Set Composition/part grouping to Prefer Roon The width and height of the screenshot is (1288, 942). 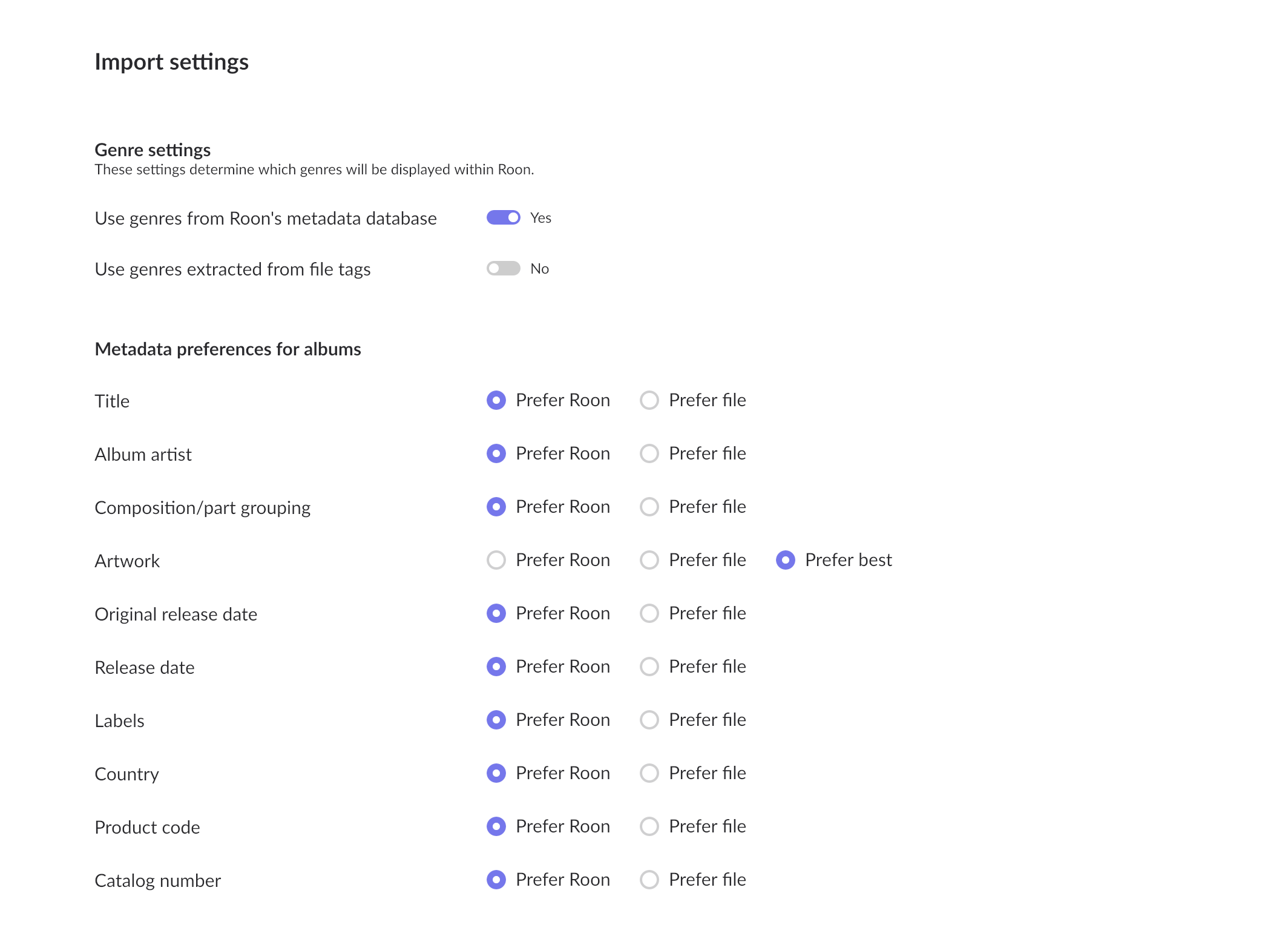[x=496, y=507]
